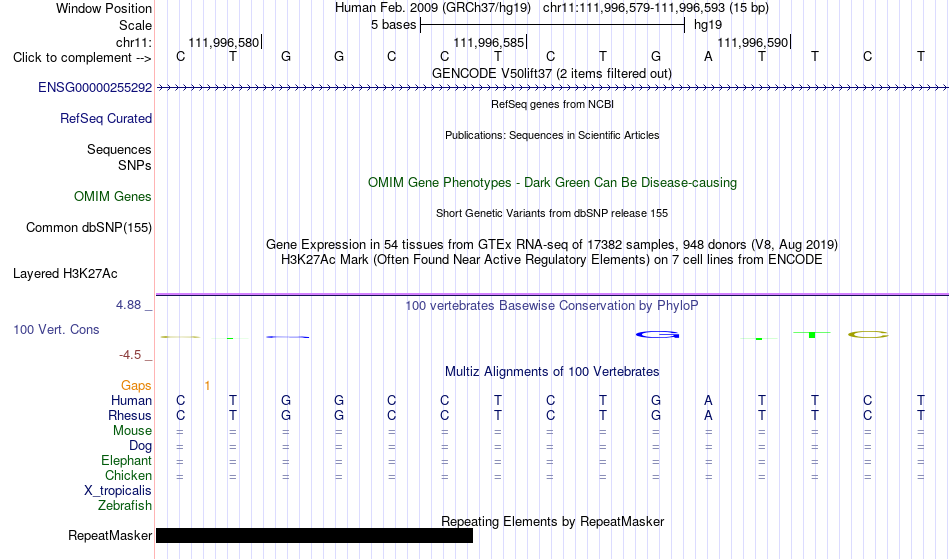Click the 4.88 PhyloP upper scale value

(128, 305)
